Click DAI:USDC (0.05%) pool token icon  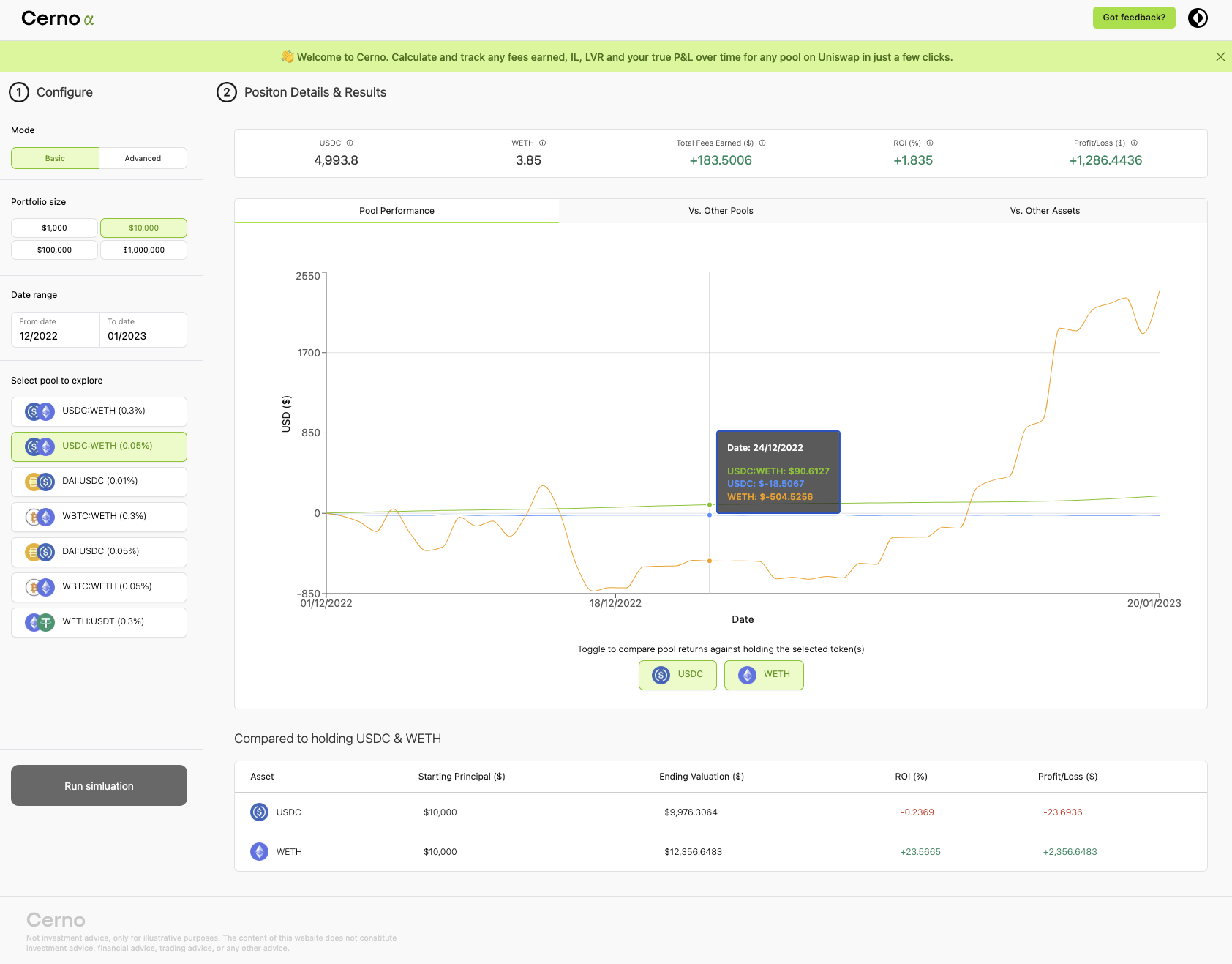[x=40, y=552]
